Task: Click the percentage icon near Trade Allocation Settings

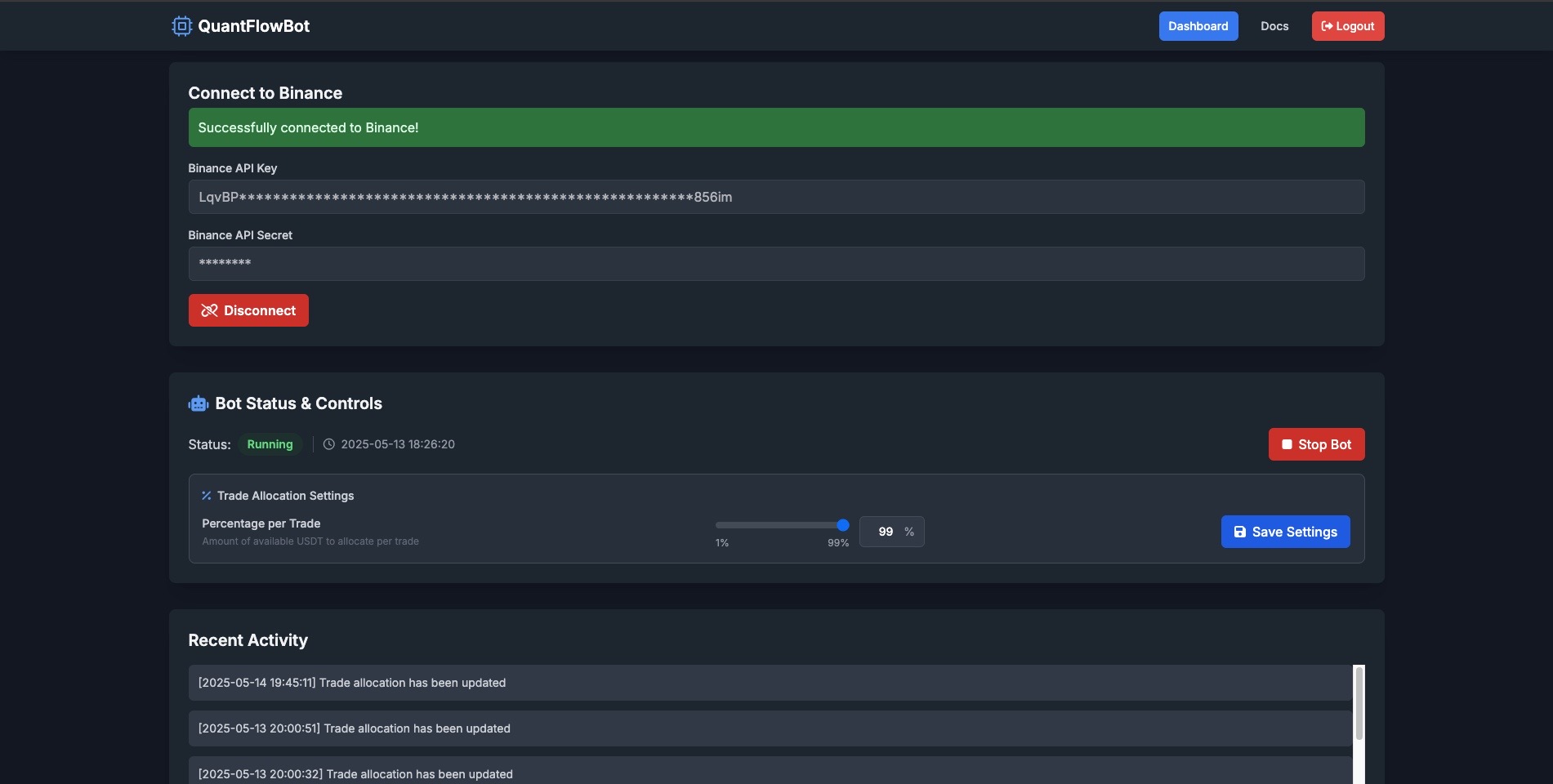Action: (x=205, y=495)
